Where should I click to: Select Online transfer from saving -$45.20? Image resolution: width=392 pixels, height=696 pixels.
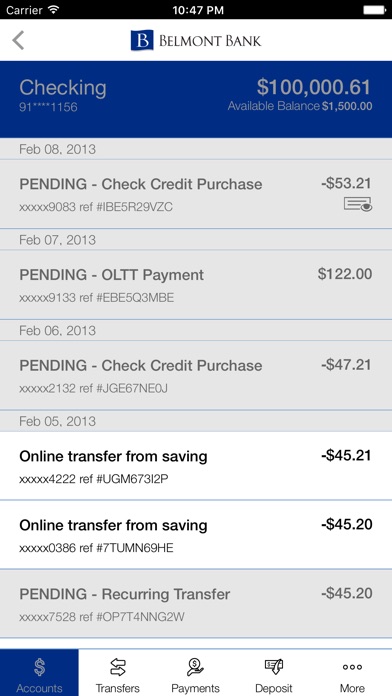click(x=196, y=535)
